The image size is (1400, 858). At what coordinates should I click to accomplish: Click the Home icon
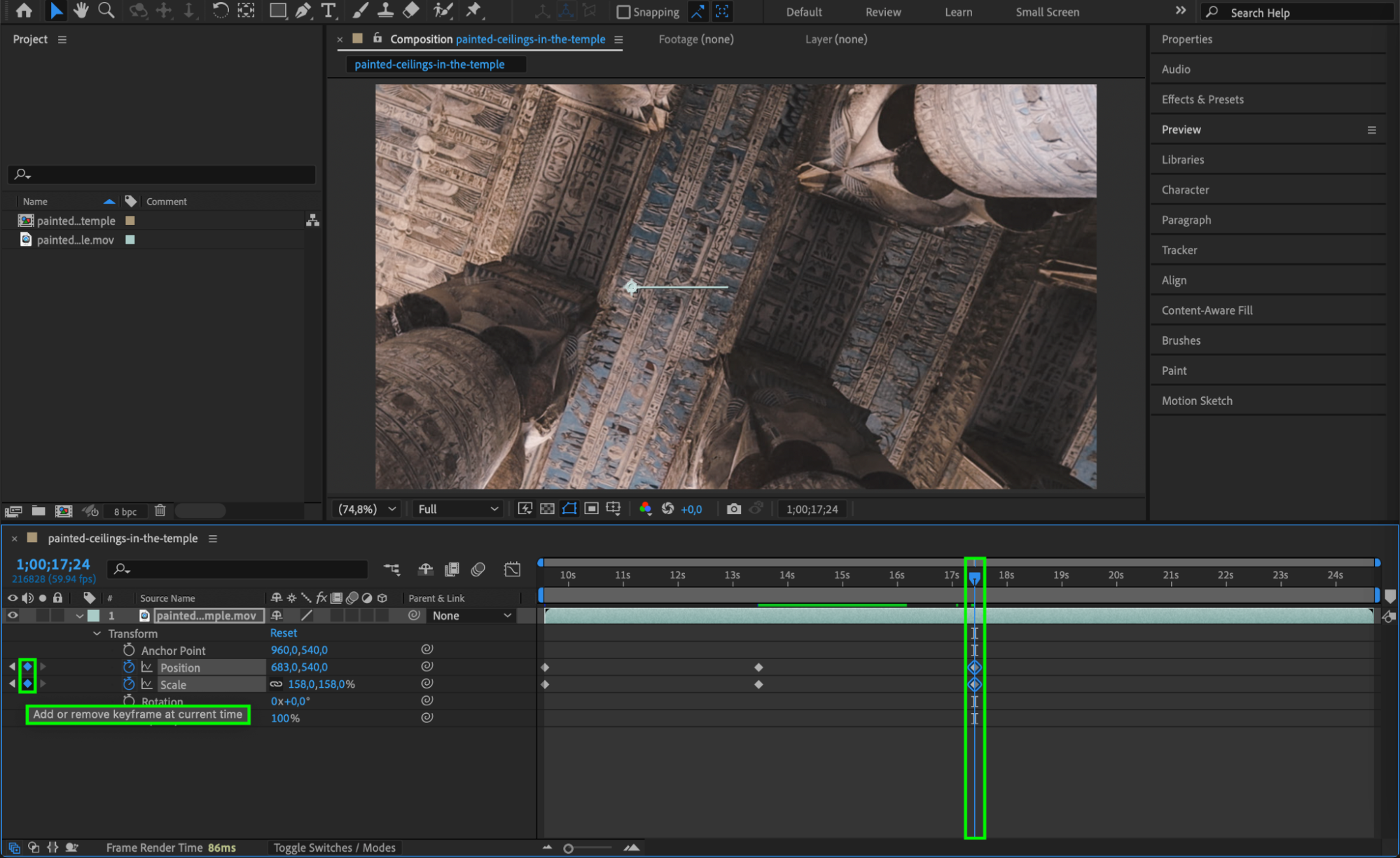click(24, 11)
